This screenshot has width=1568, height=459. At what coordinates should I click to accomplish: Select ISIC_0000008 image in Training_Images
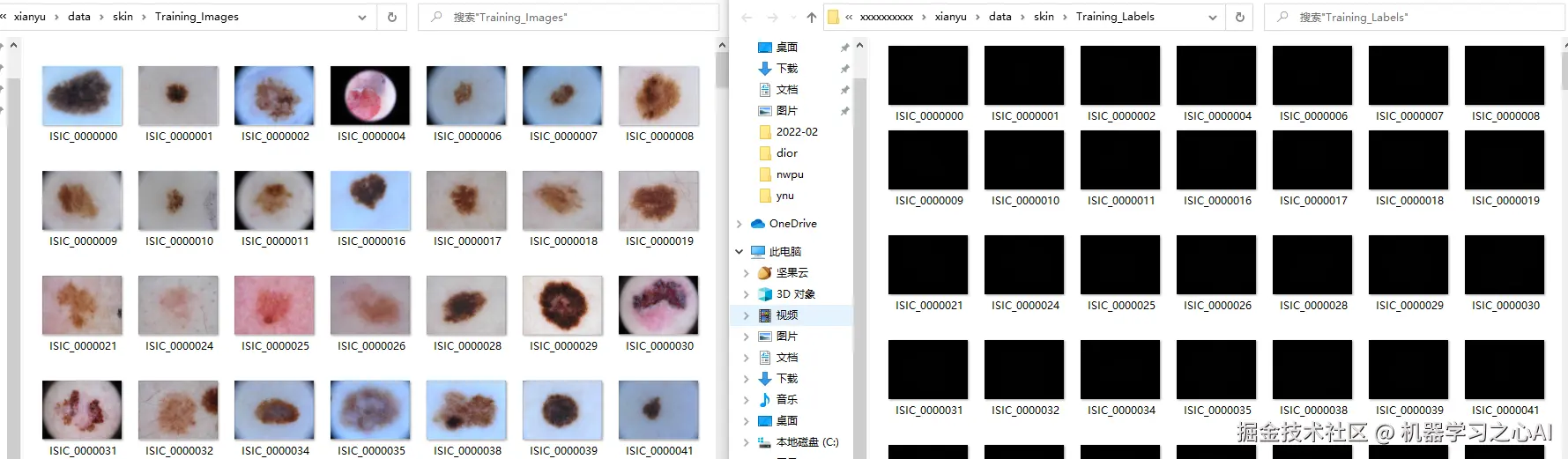658,95
